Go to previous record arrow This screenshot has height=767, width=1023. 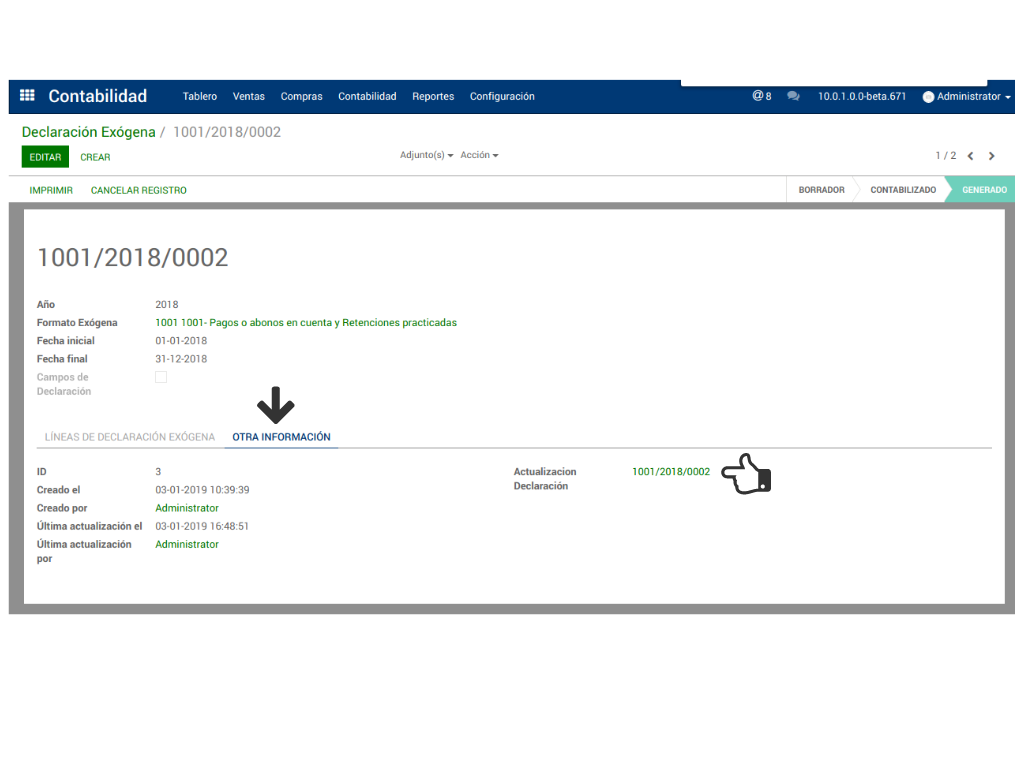click(x=970, y=156)
